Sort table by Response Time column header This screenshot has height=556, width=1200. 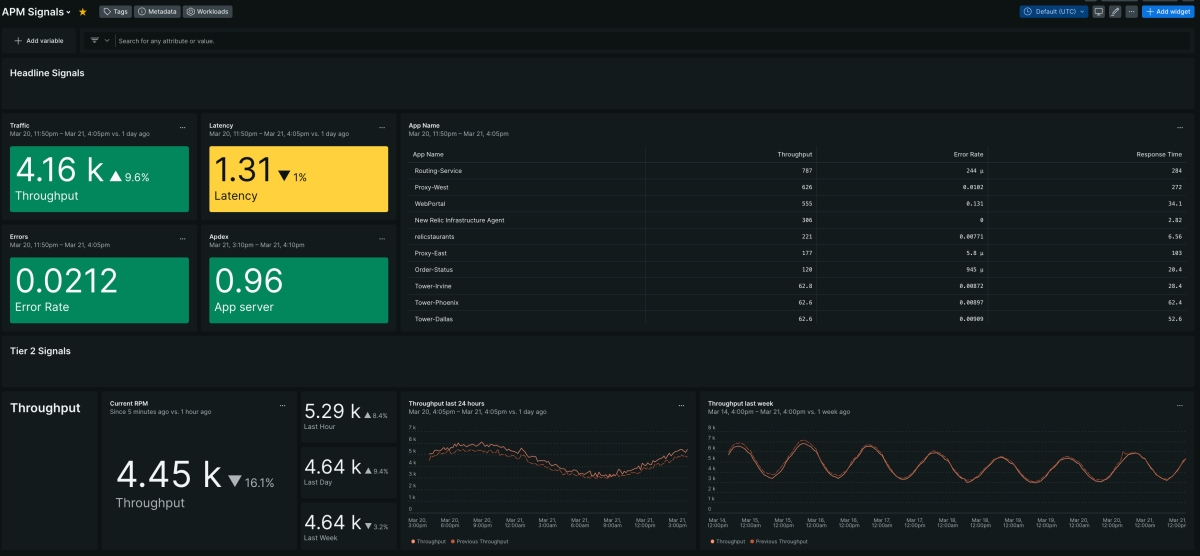[x=1159, y=155]
